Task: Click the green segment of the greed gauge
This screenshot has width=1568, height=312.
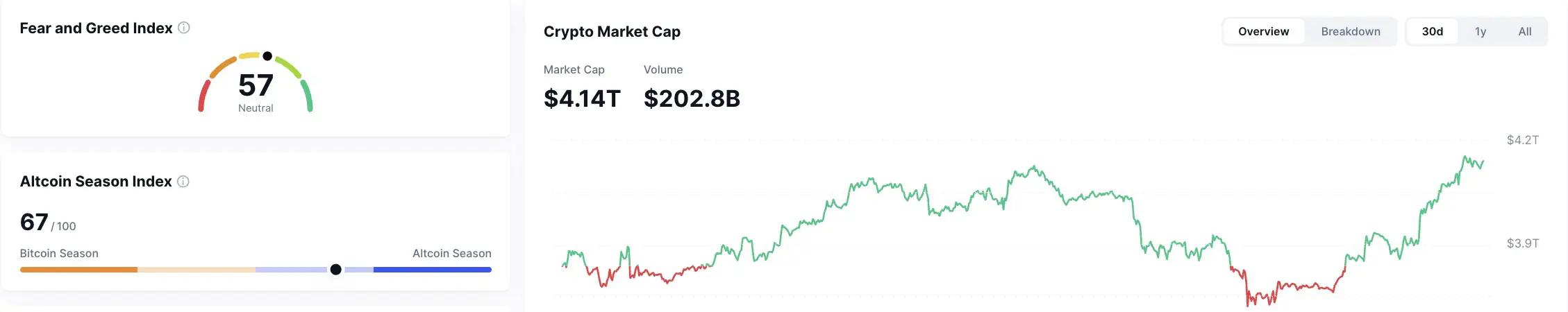Action: 308,96
